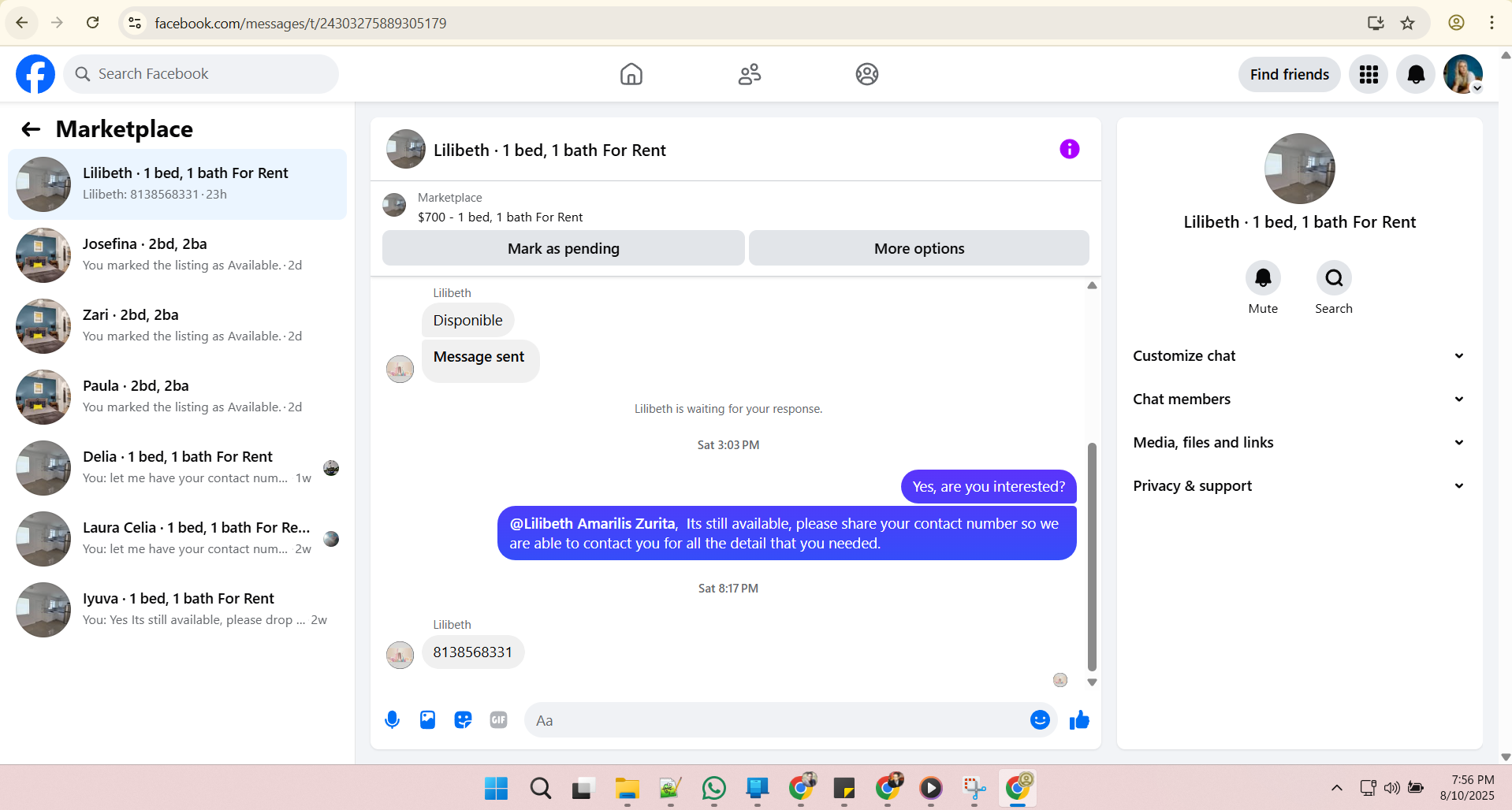
Task: Open File Explorer from taskbar
Action: pos(628,788)
